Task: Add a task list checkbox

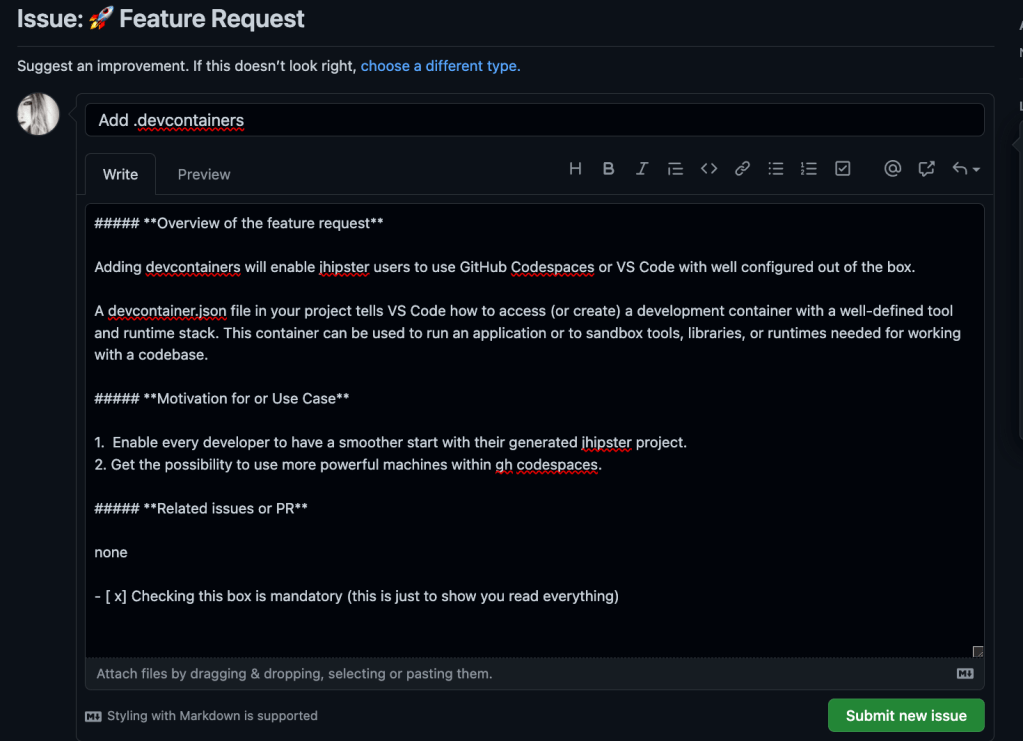Action: [x=843, y=169]
